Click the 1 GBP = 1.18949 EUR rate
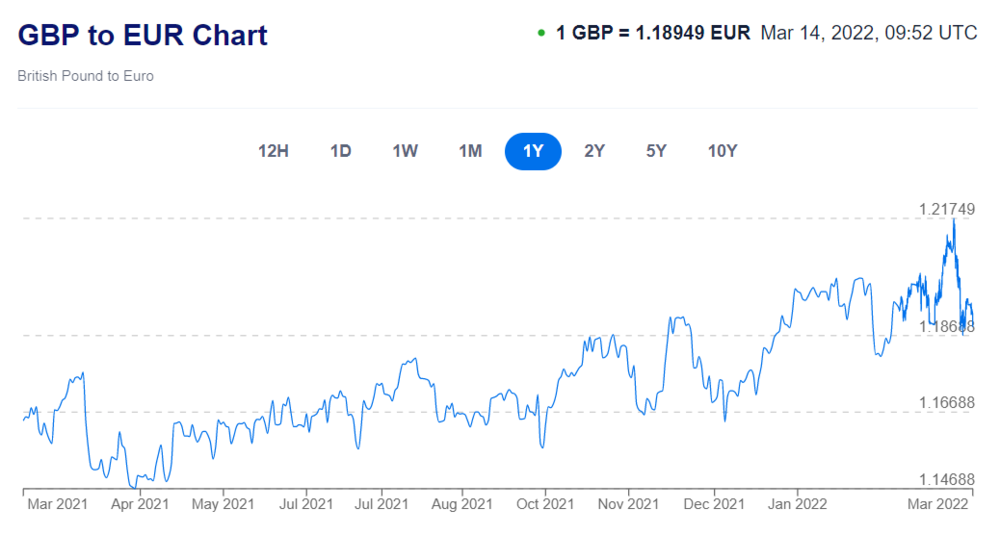The image size is (1000, 535). tap(653, 32)
